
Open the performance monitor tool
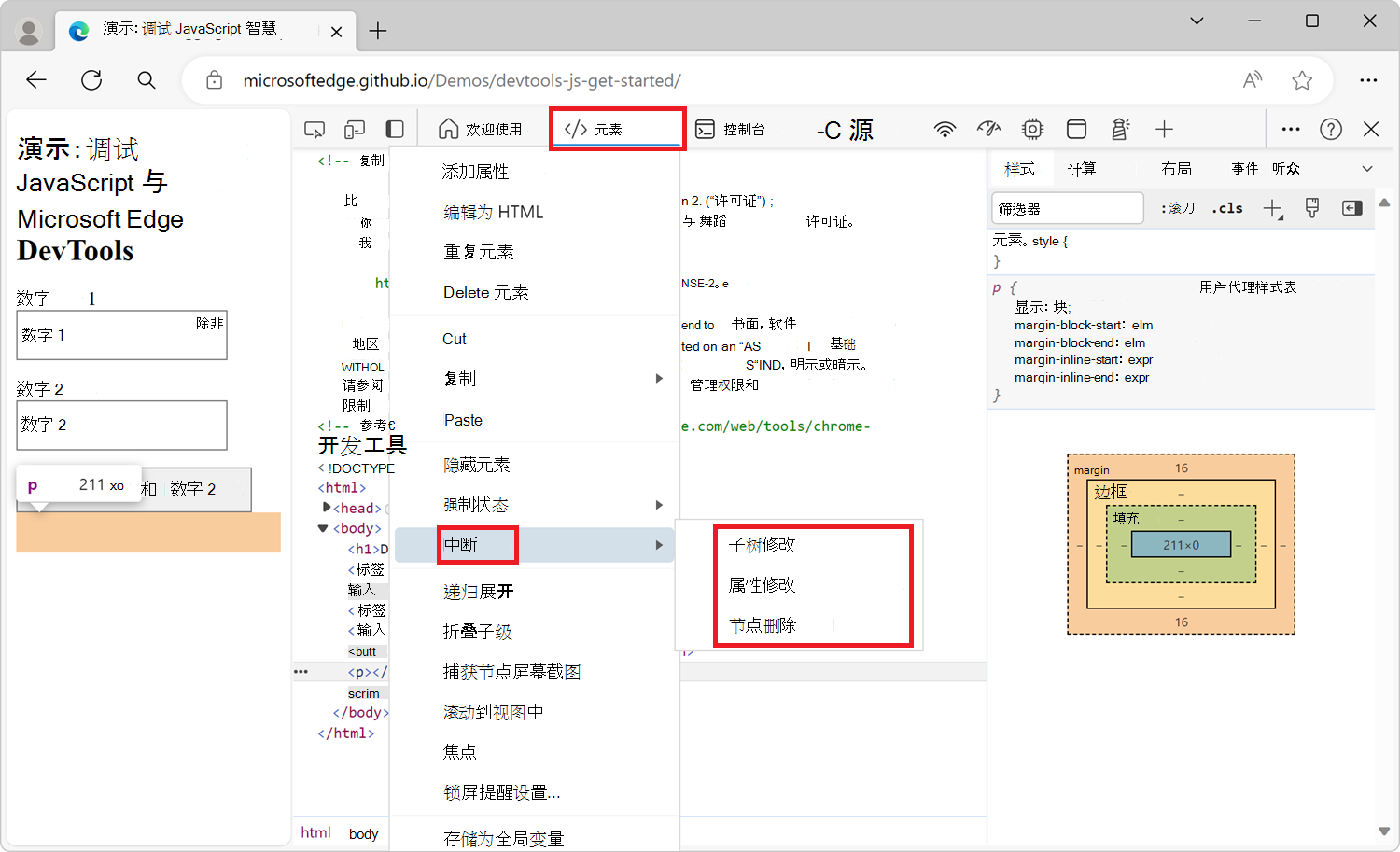[x=988, y=129]
